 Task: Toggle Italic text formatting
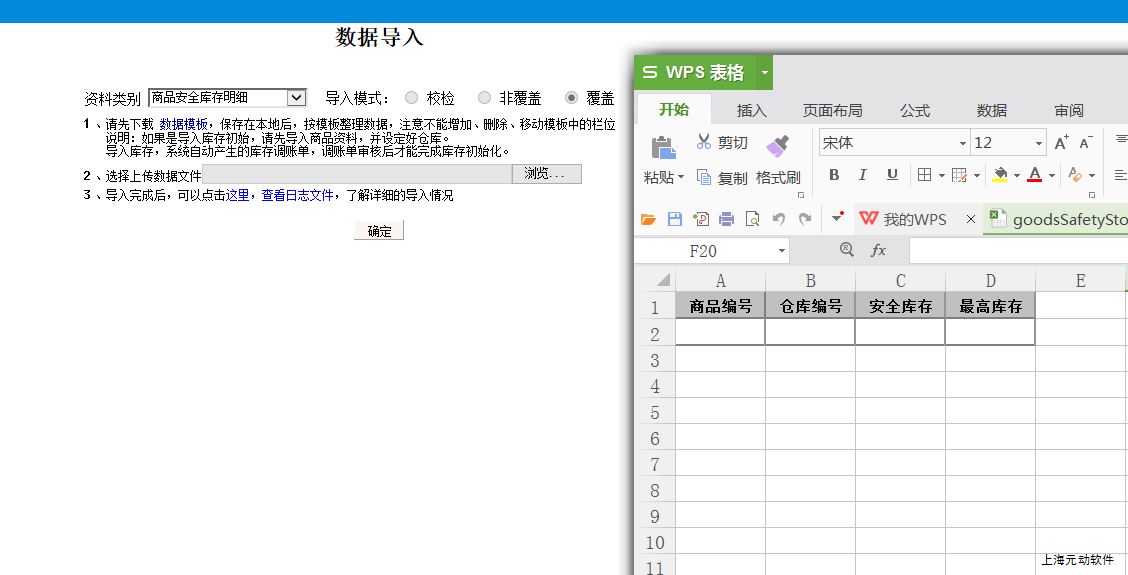(x=863, y=175)
